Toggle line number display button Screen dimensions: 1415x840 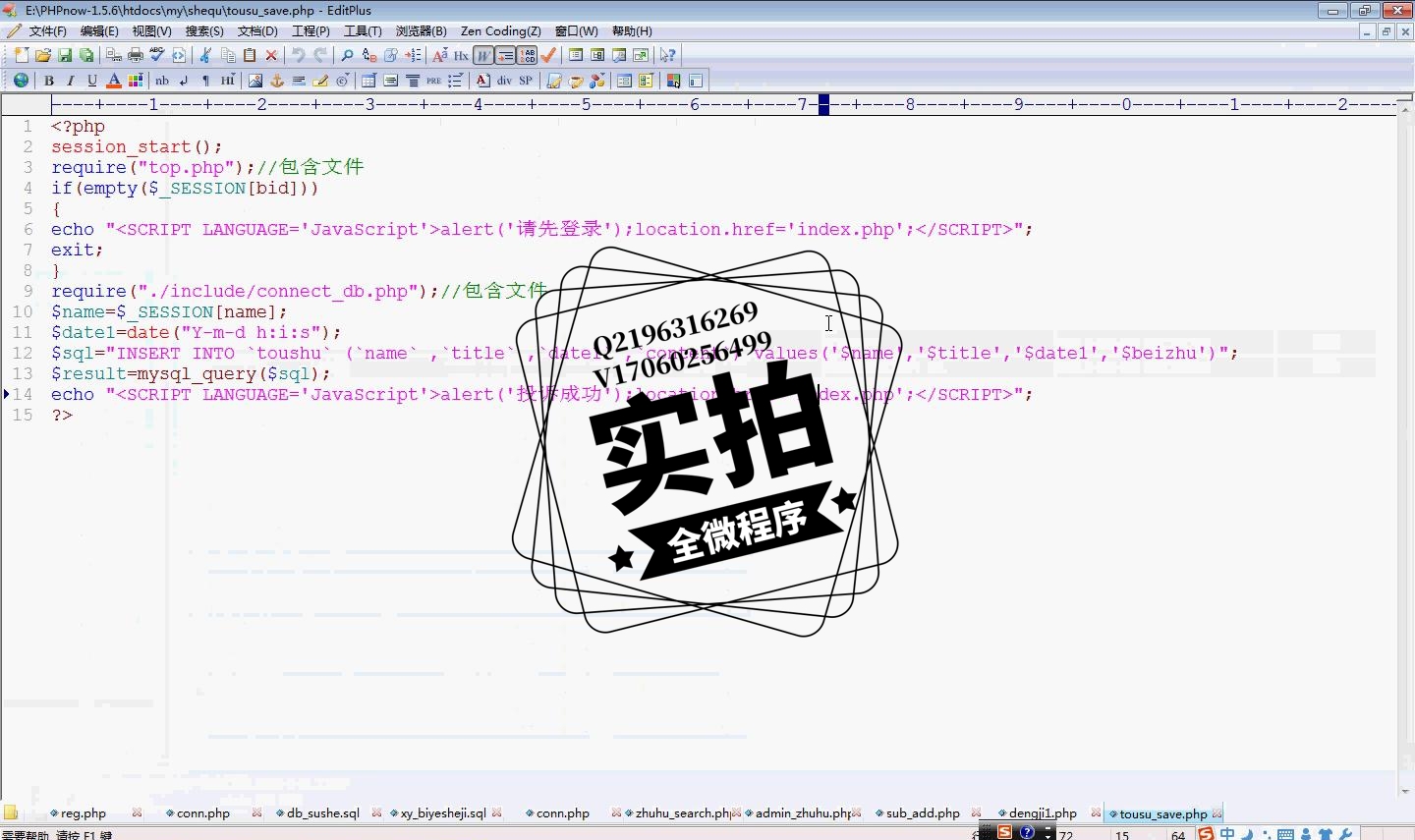tap(528, 55)
